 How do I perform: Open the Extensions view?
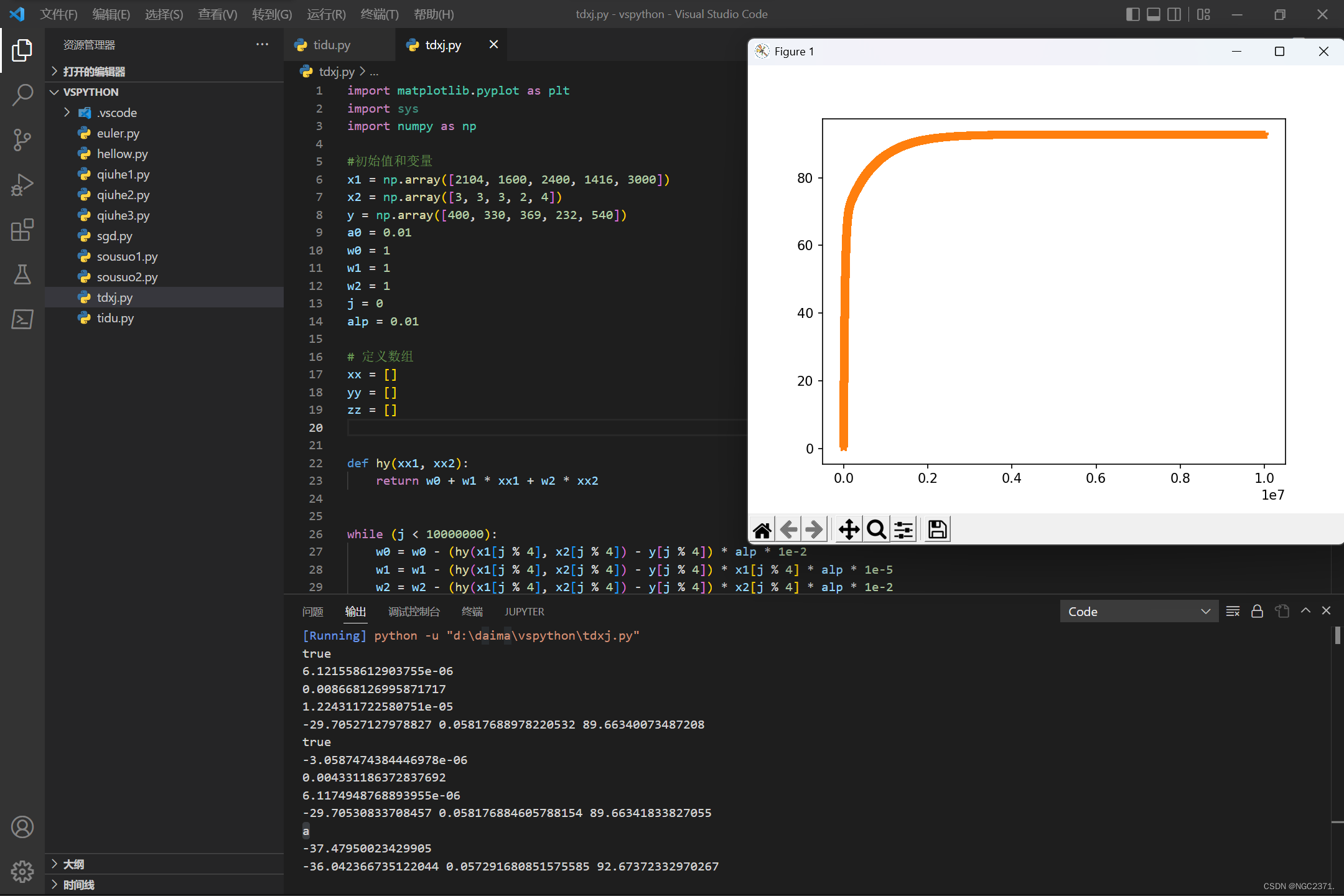pos(22,230)
